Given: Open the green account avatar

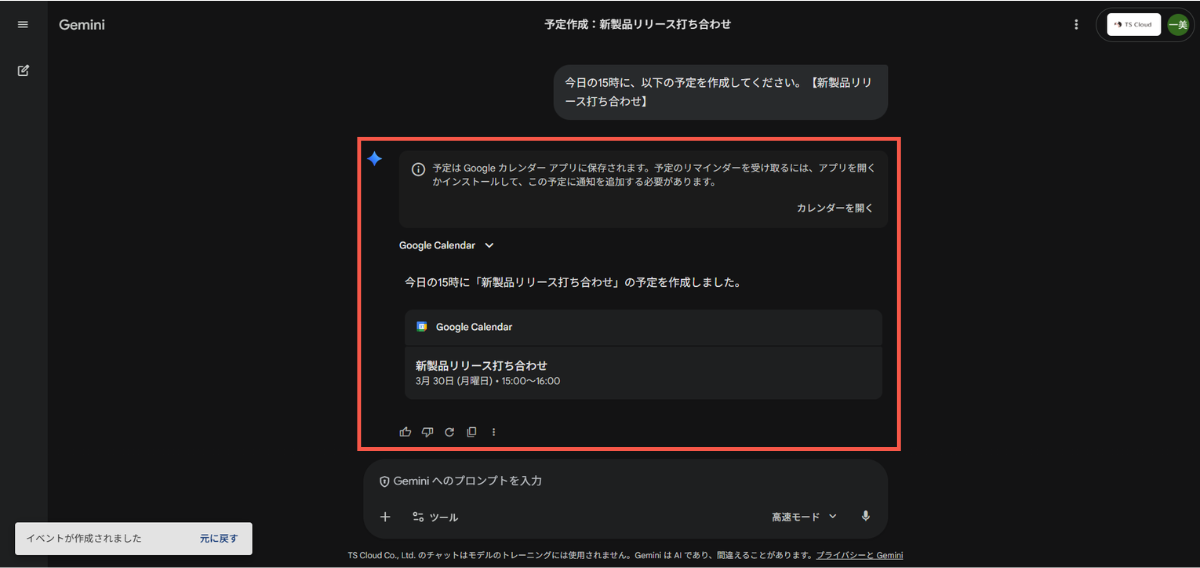Looking at the screenshot, I should (1178, 25).
